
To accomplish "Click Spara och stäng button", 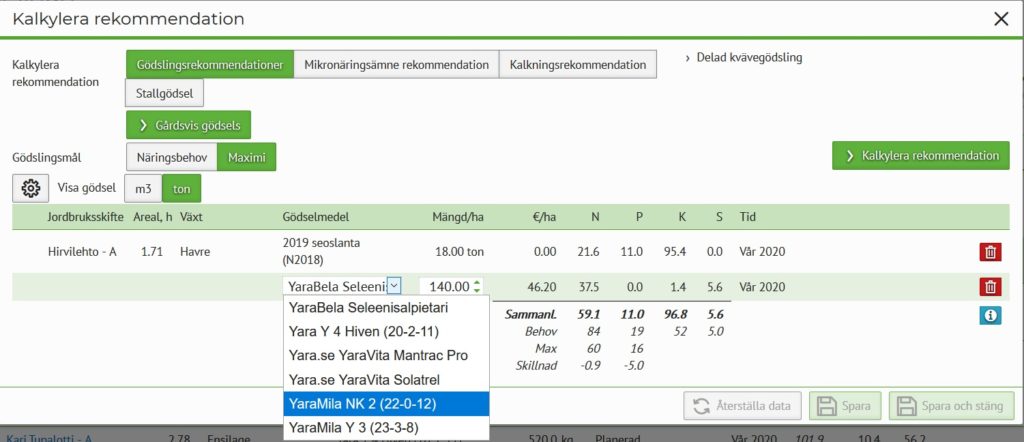I will (952, 405).
